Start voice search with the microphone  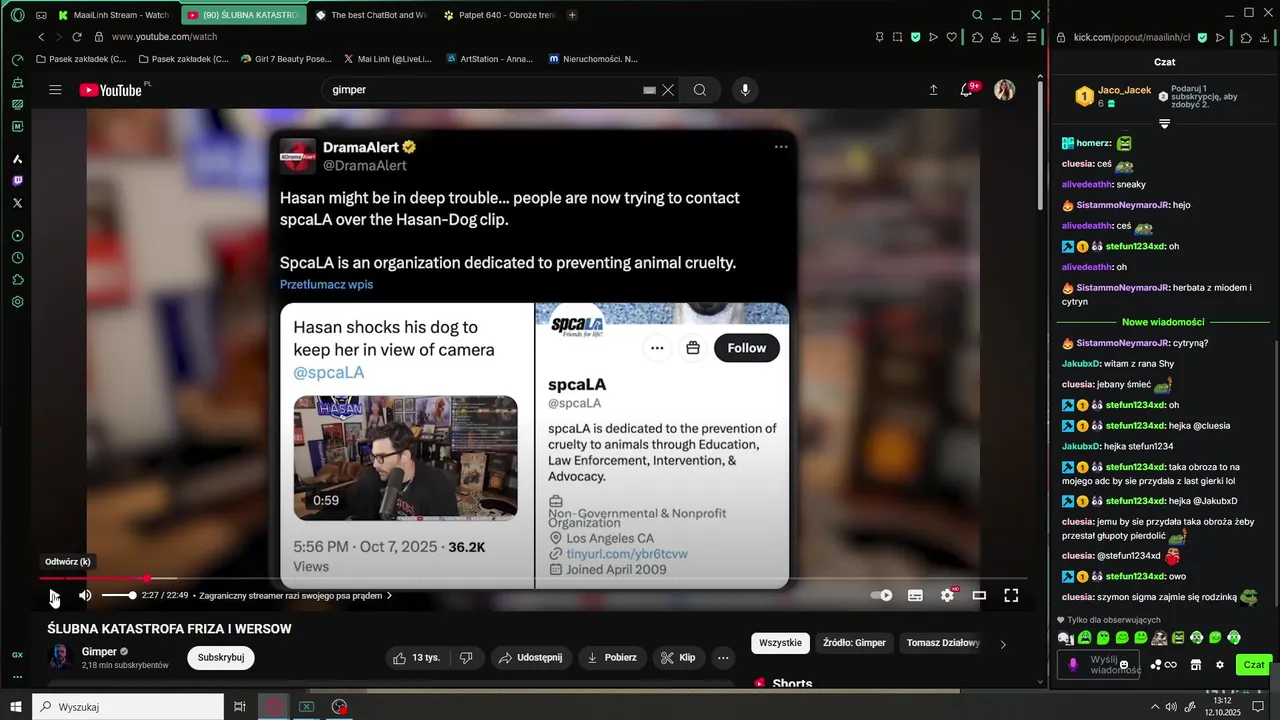point(744,90)
